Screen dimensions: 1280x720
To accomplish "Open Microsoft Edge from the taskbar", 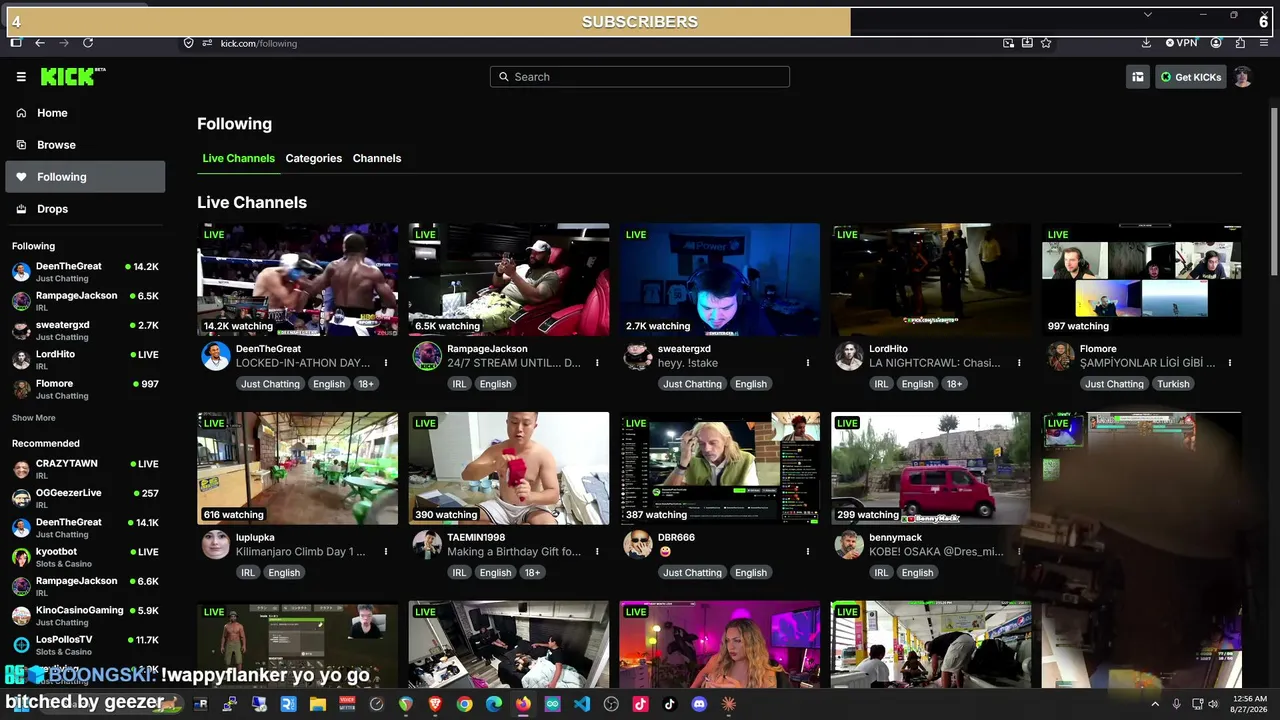I will click(494, 704).
